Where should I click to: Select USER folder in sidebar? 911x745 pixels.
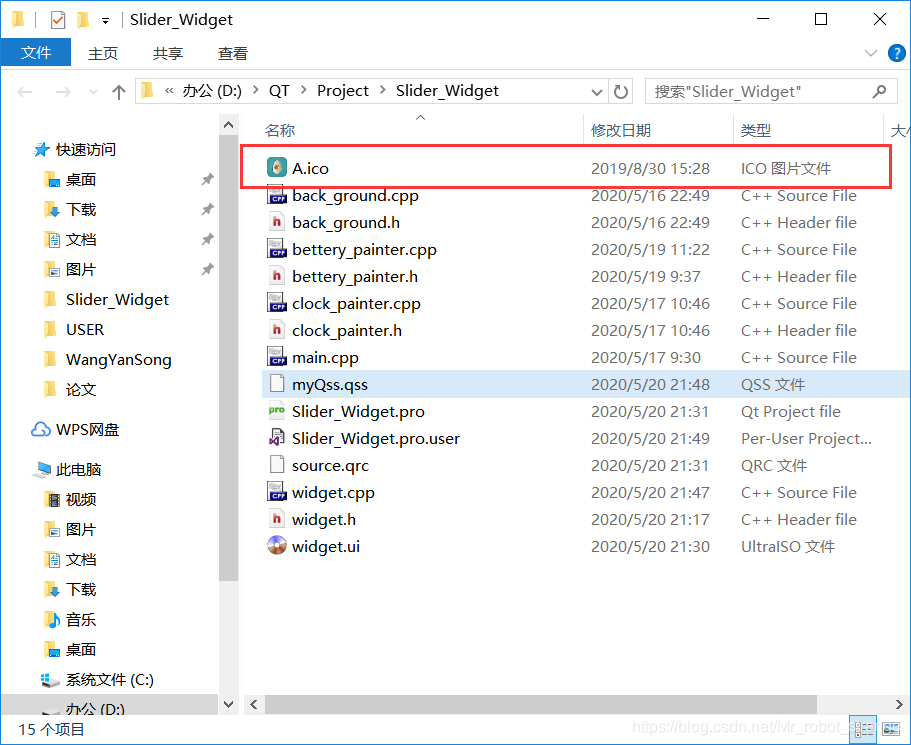74,329
